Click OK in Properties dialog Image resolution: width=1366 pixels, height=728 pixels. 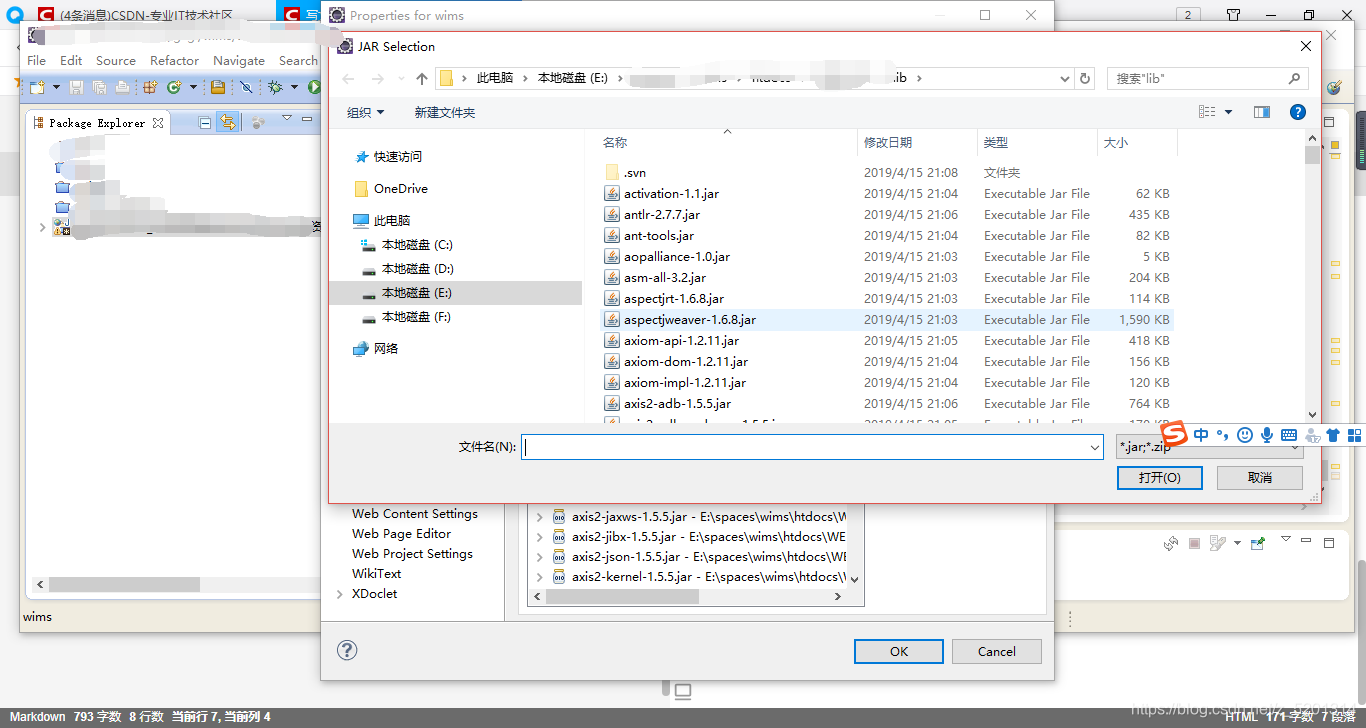pyautogui.click(x=899, y=651)
